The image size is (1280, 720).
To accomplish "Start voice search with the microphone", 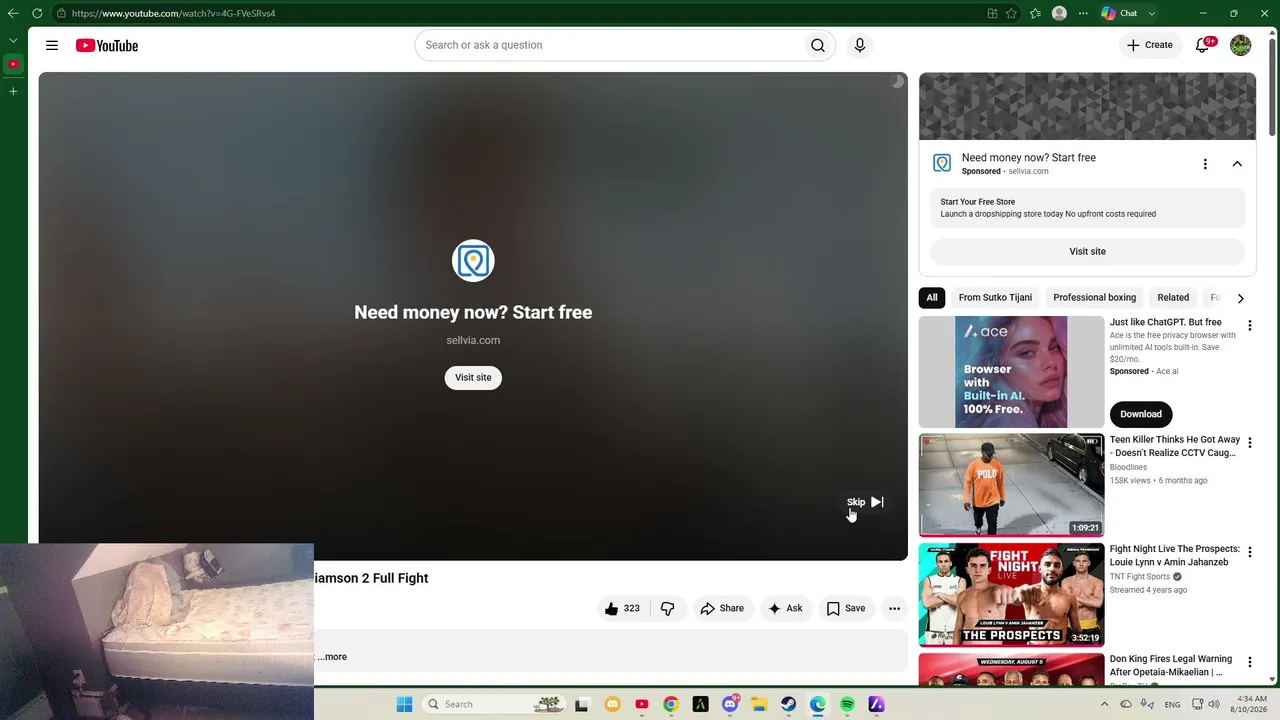I will point(859,45).
